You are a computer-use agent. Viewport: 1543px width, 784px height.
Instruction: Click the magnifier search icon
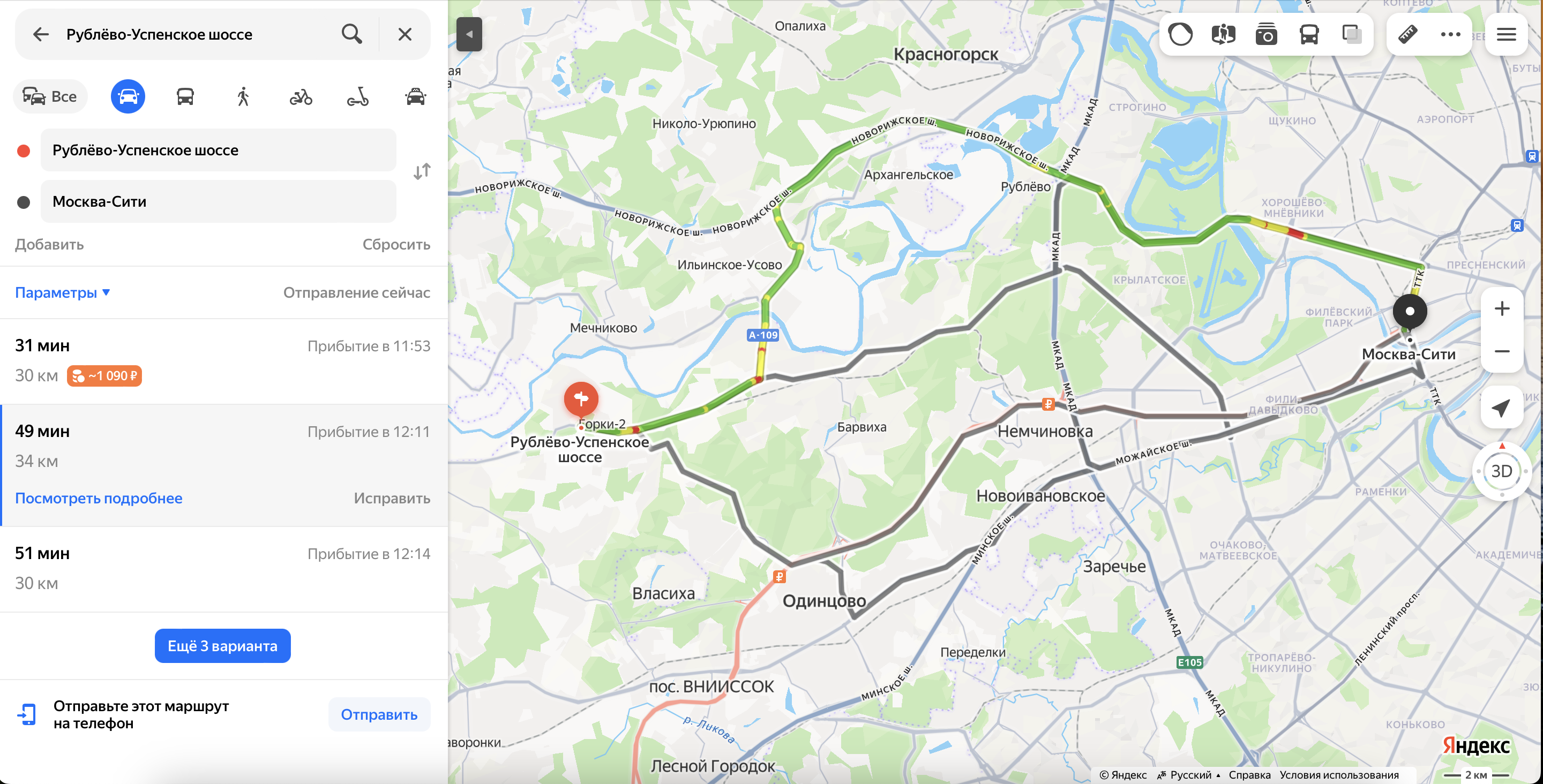(351, 34)
